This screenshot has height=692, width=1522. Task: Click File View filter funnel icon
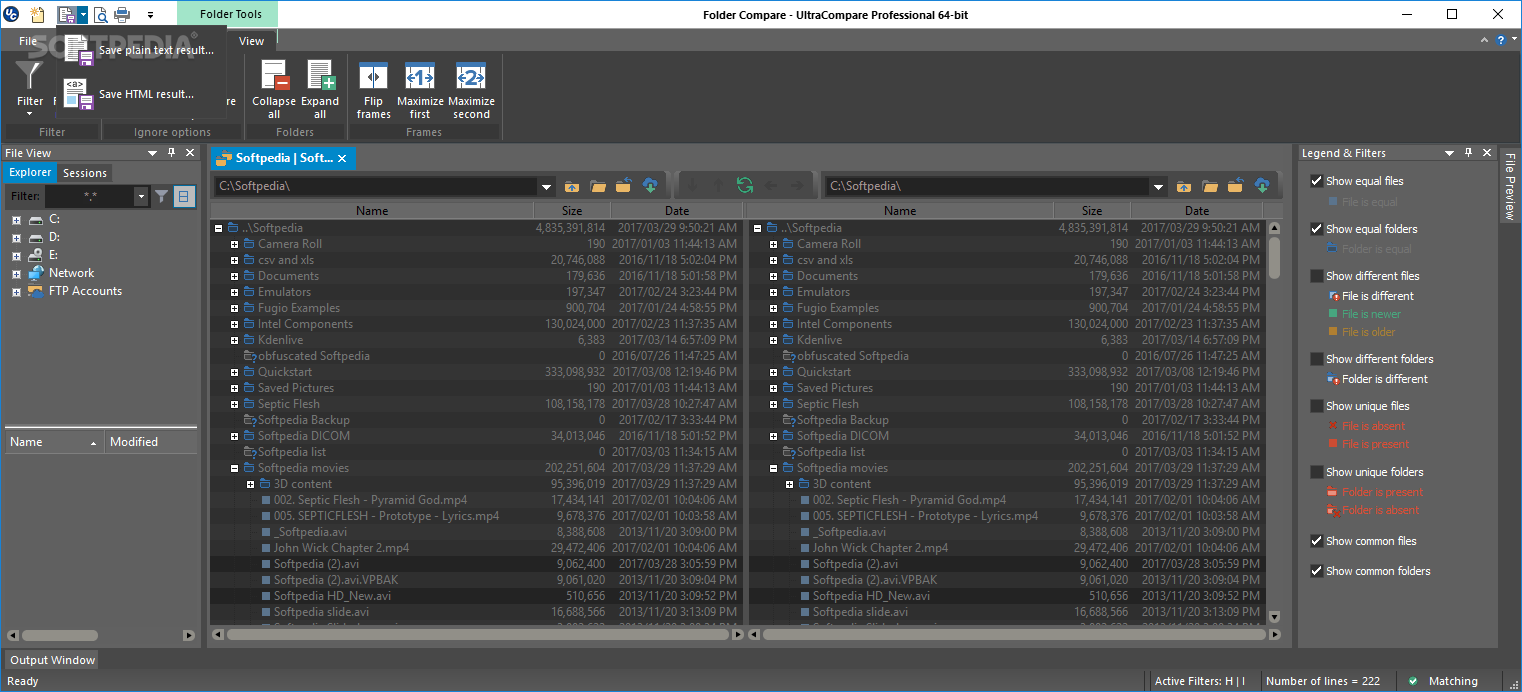point(162,197)
